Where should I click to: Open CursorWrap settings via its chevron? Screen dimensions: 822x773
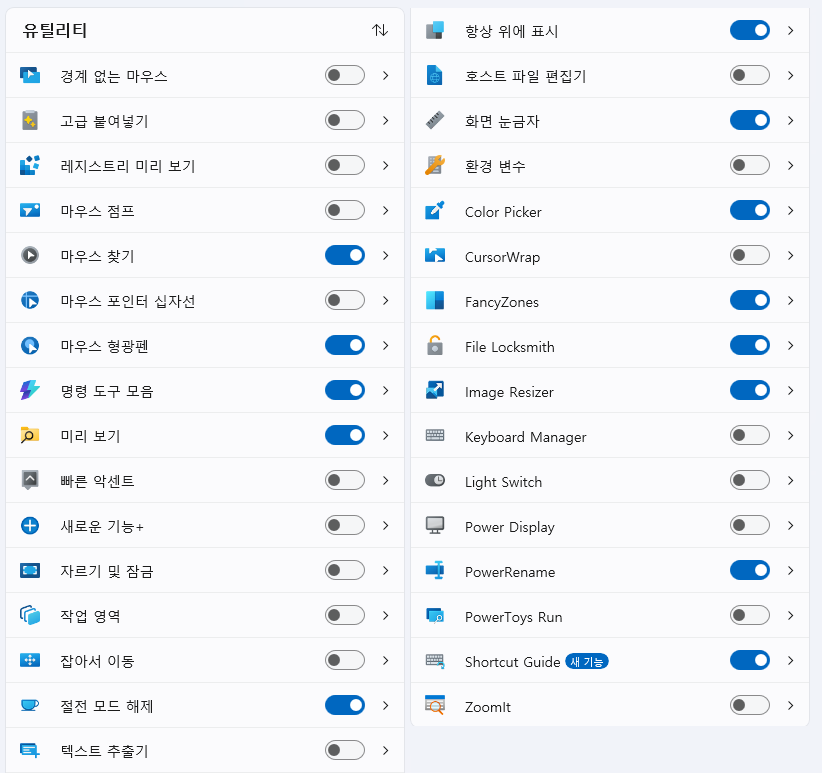791,256
